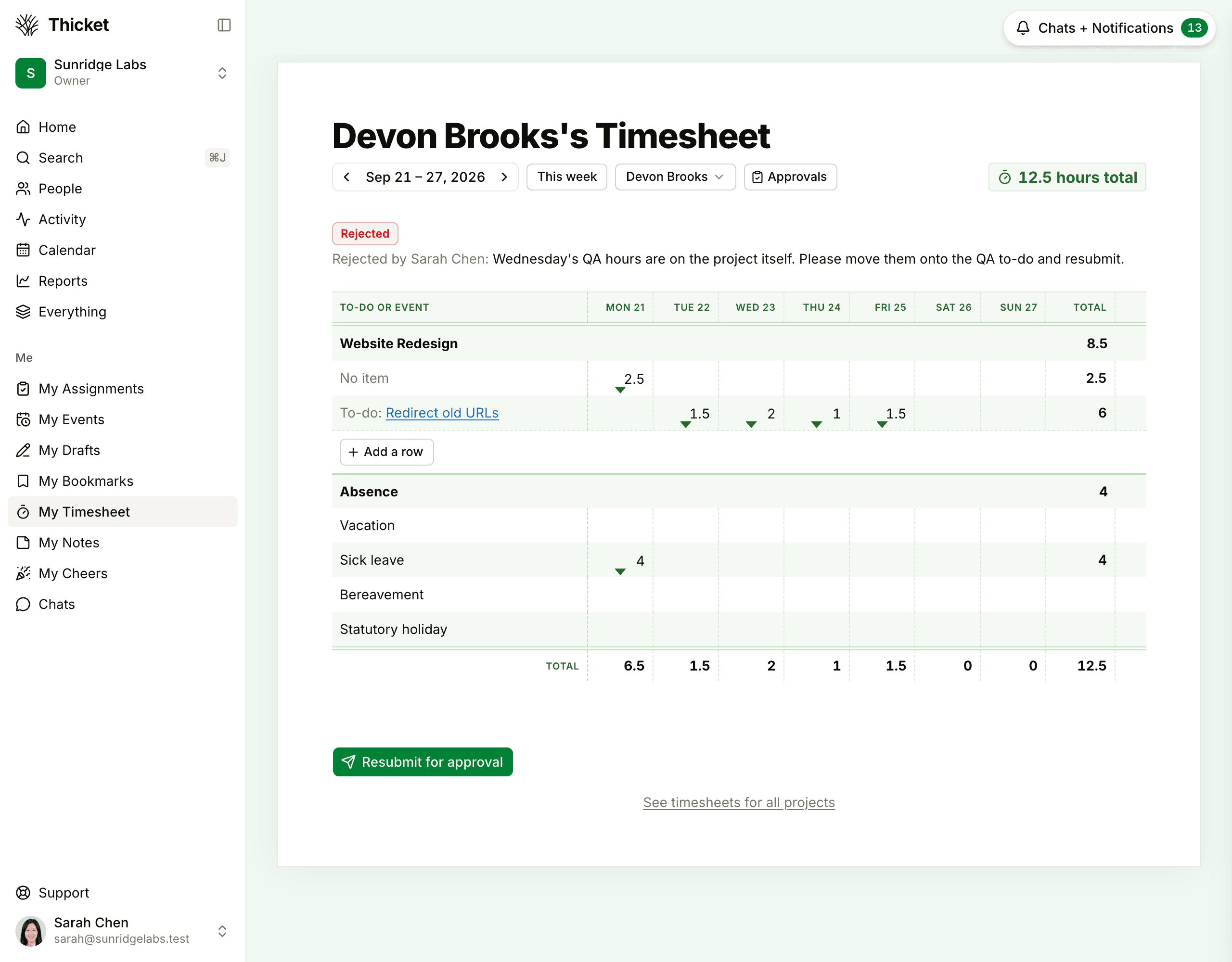Click the My Drafts pencil icon
The image size is (1232, 962).
tap(23, 450)
